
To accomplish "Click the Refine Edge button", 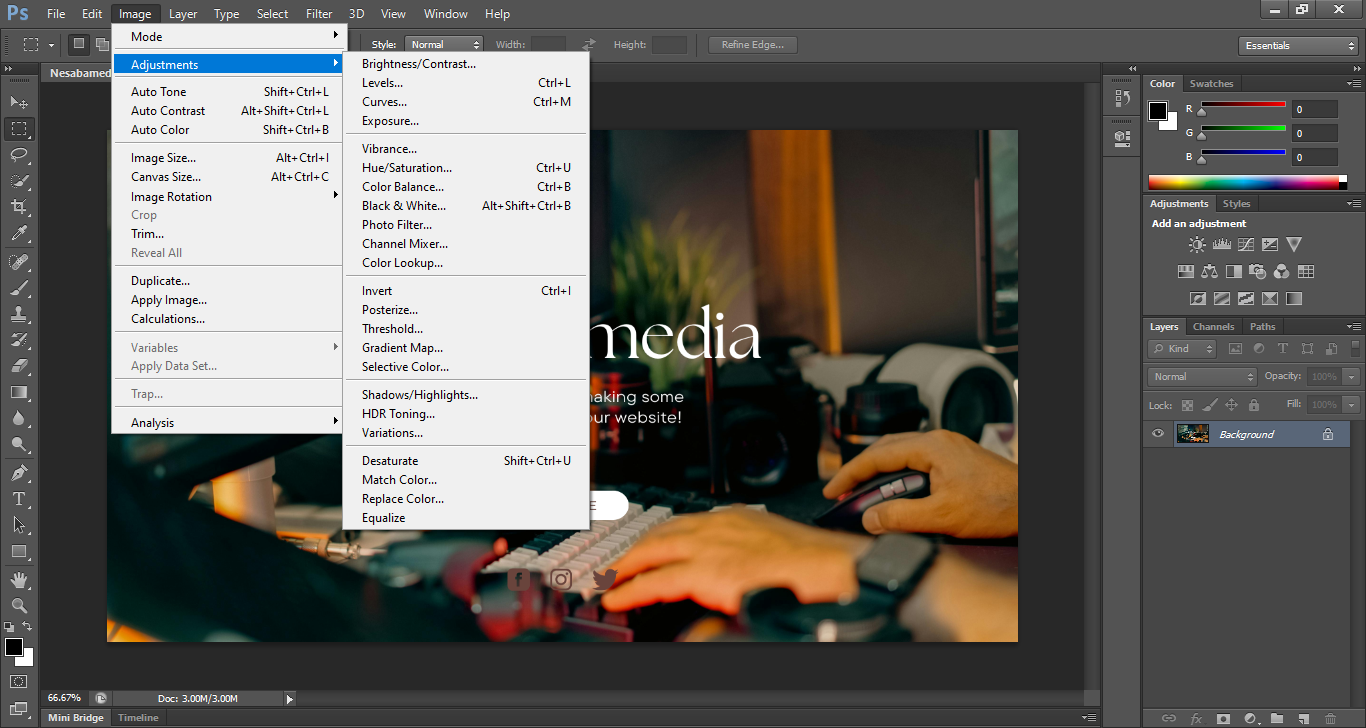I will point(752,45).
